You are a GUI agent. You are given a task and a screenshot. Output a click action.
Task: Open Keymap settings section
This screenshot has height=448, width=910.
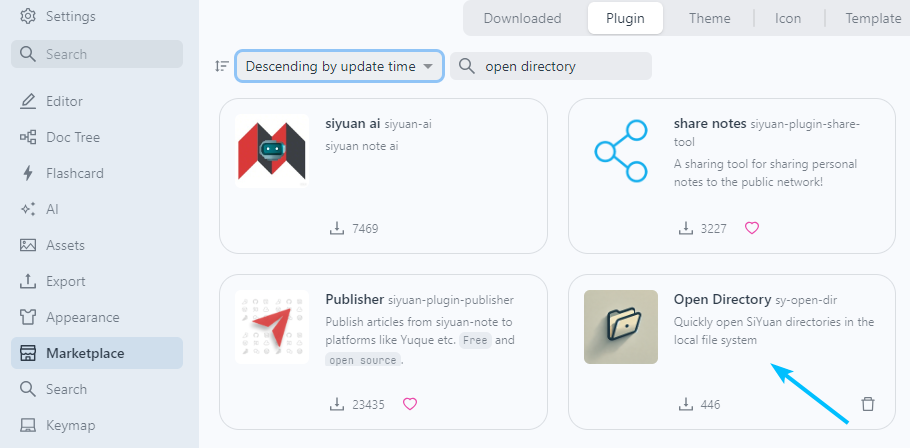(70, 425)
